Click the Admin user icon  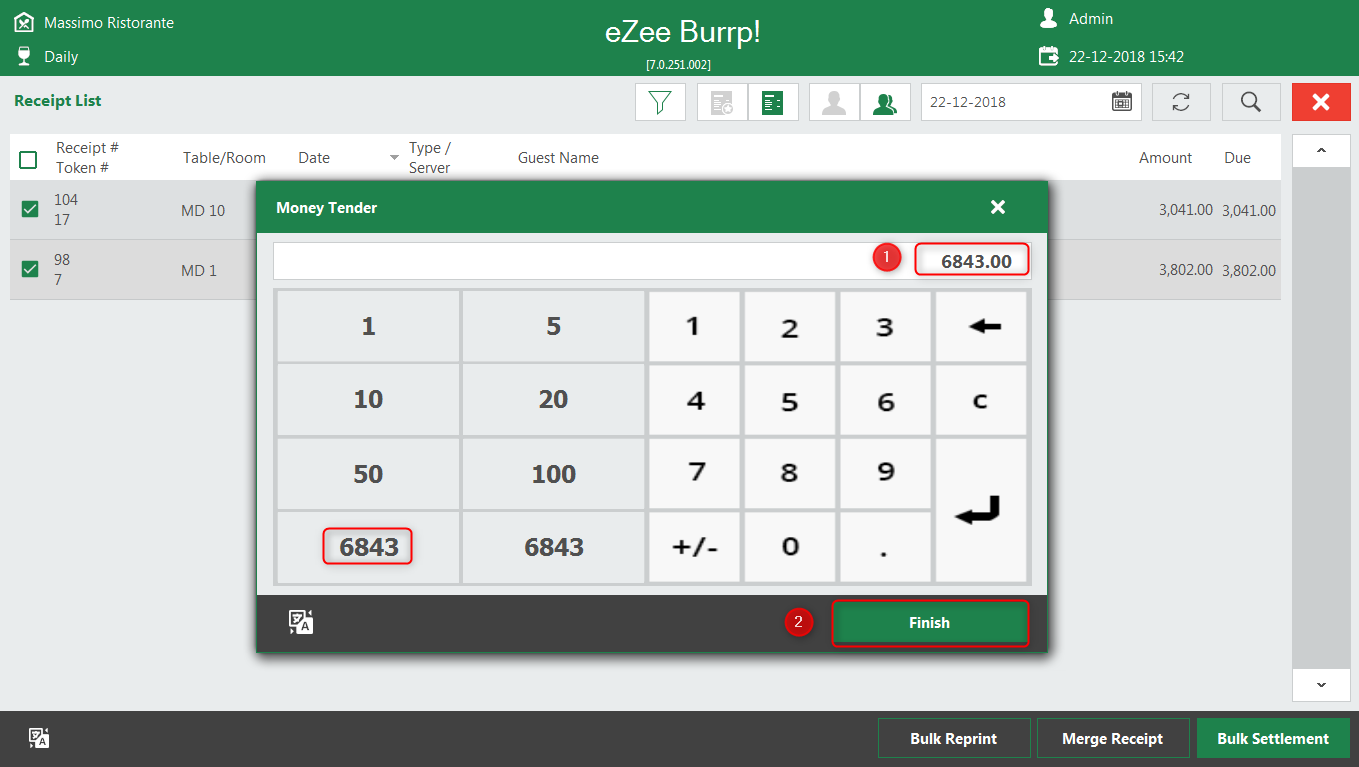point(1048,19)
